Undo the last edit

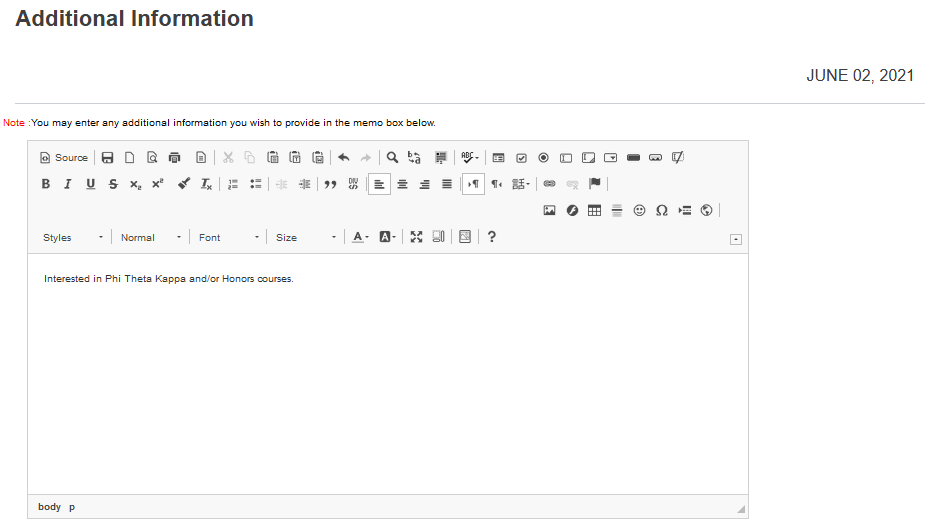point(344,157)
